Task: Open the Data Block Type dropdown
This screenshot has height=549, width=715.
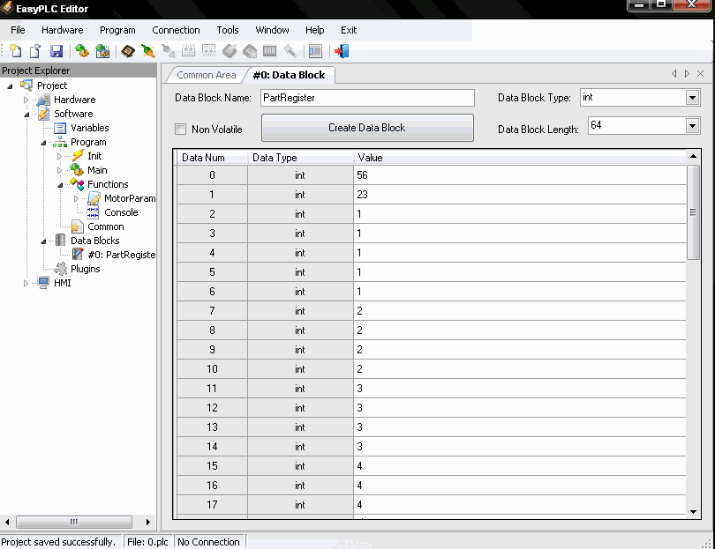Action: 692,98
